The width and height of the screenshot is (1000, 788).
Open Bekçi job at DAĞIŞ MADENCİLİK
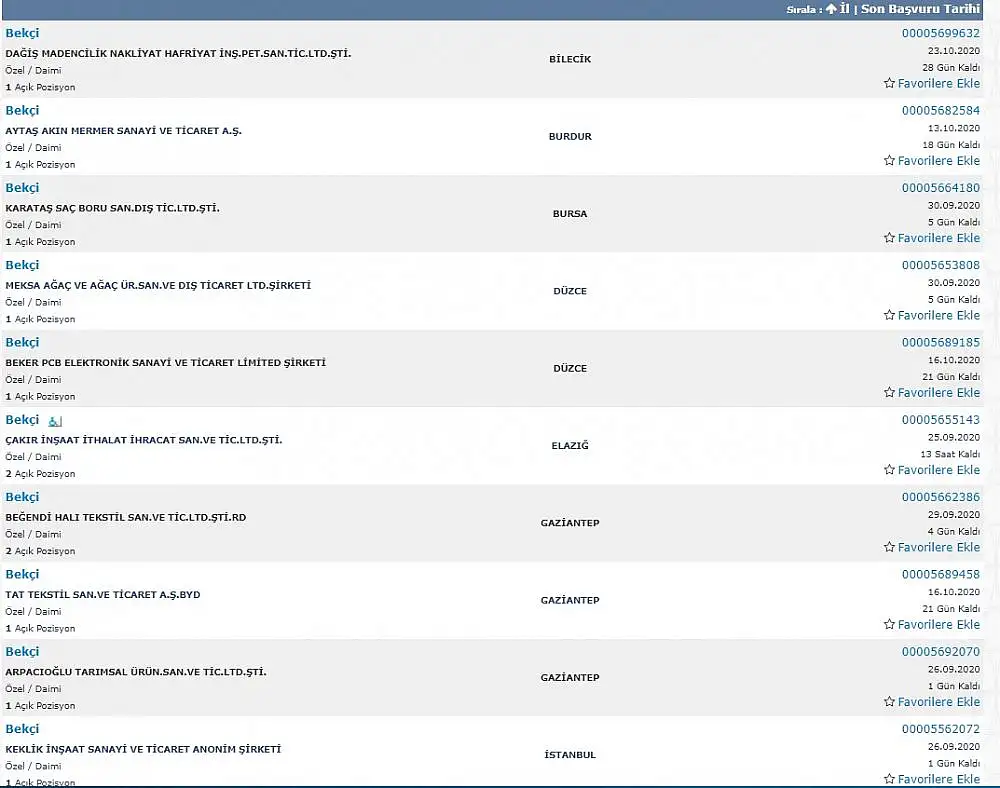click(22, 33)
